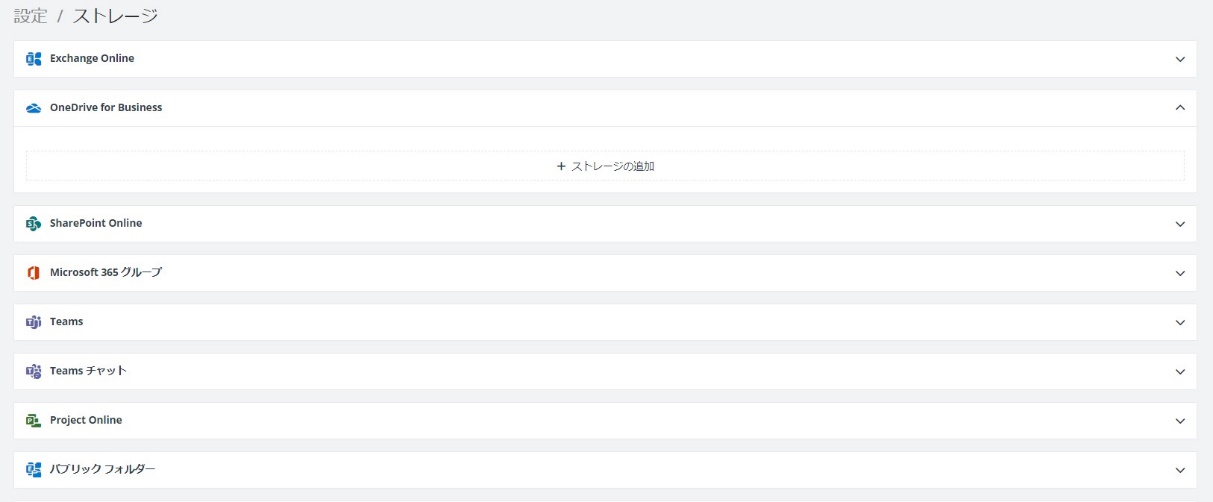The height and width of the screenshot is (502, 1213).
Task: Click the Teams チャット icon
Action: pyautogui.click(x=33, y=371)
